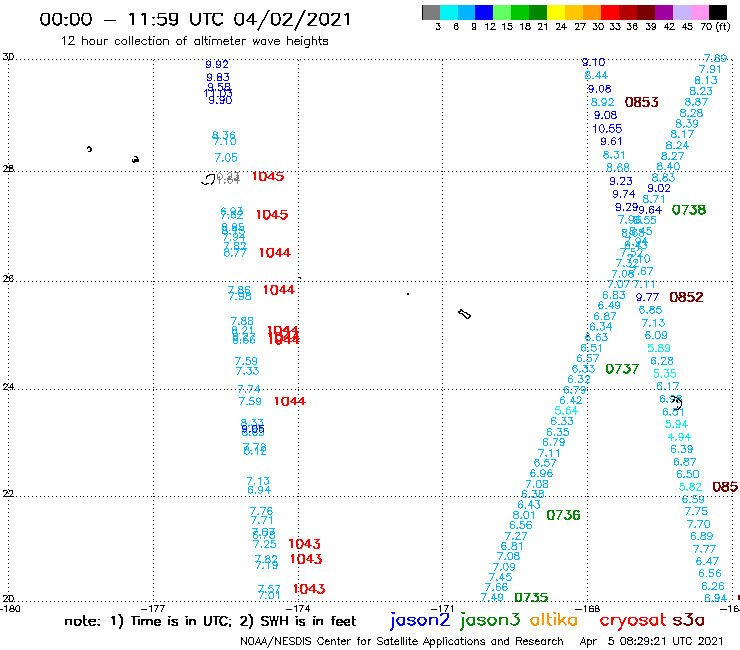Click the '0737' pass time label

point(622,369)
